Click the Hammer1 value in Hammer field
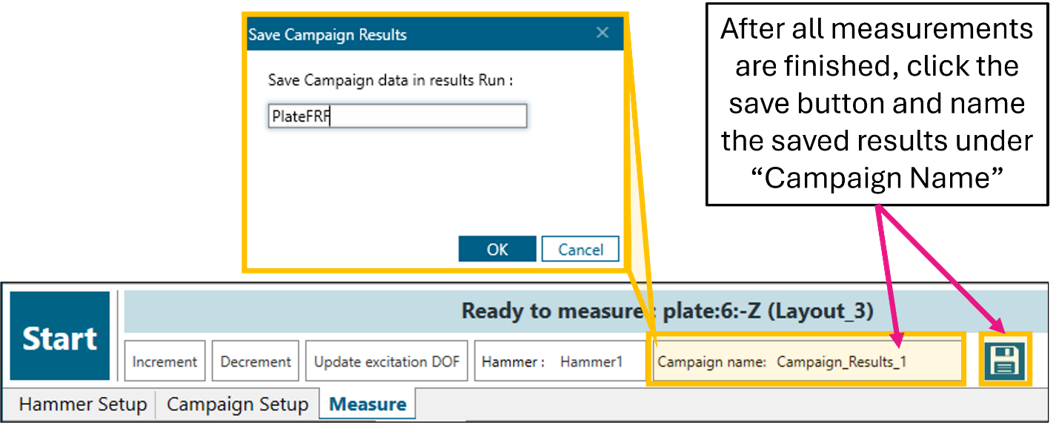Viewport: 1052px width, 423px height. [x=590, y=361]
